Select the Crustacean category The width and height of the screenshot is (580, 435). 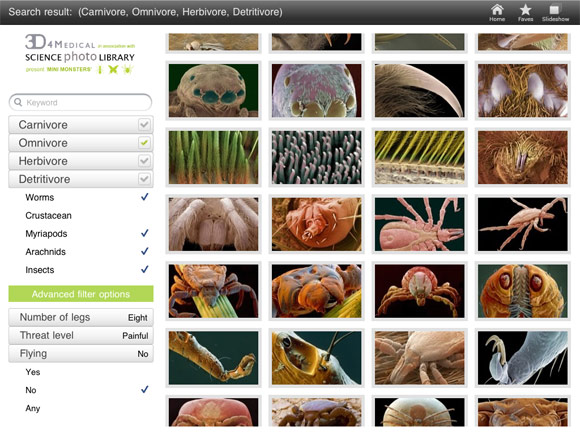click(48, 216)
